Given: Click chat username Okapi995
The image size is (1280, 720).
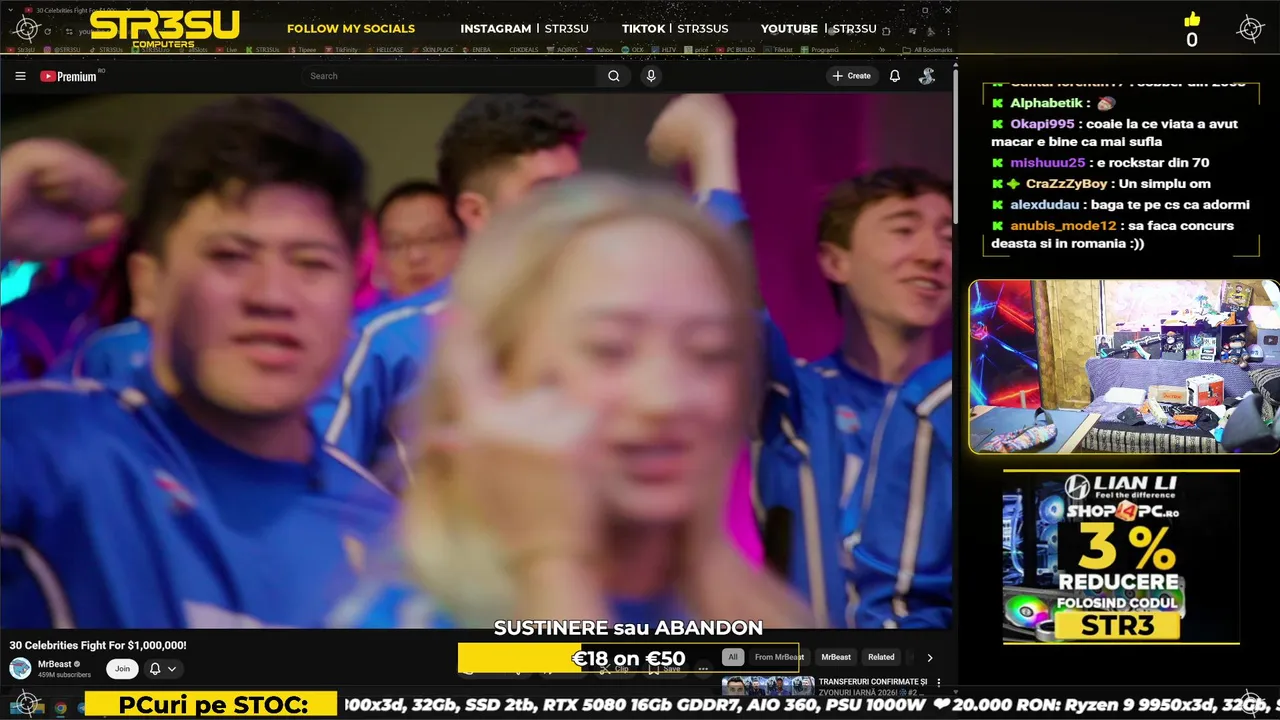Looking at the screenshot, I should 1042,124.
